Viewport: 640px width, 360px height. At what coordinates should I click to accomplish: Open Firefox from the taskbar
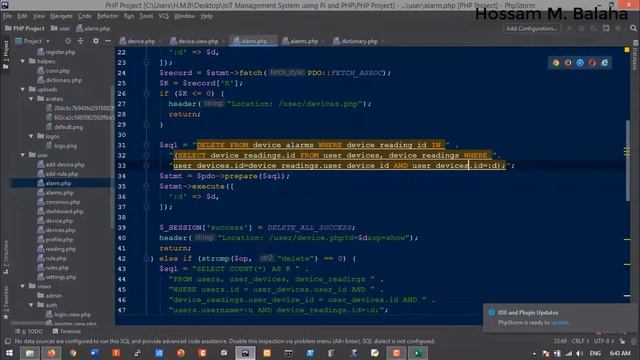click(51, 353)
